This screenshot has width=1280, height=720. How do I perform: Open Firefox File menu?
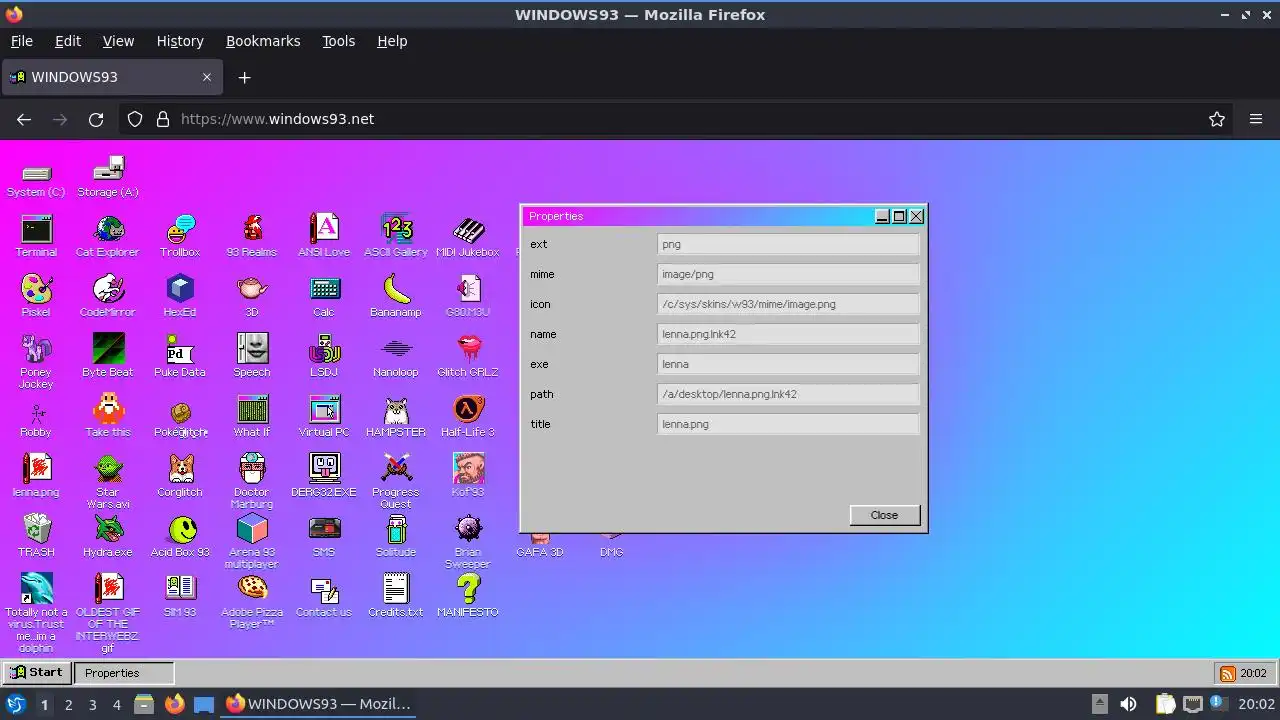pyautogui.click(x=21, y=41)
